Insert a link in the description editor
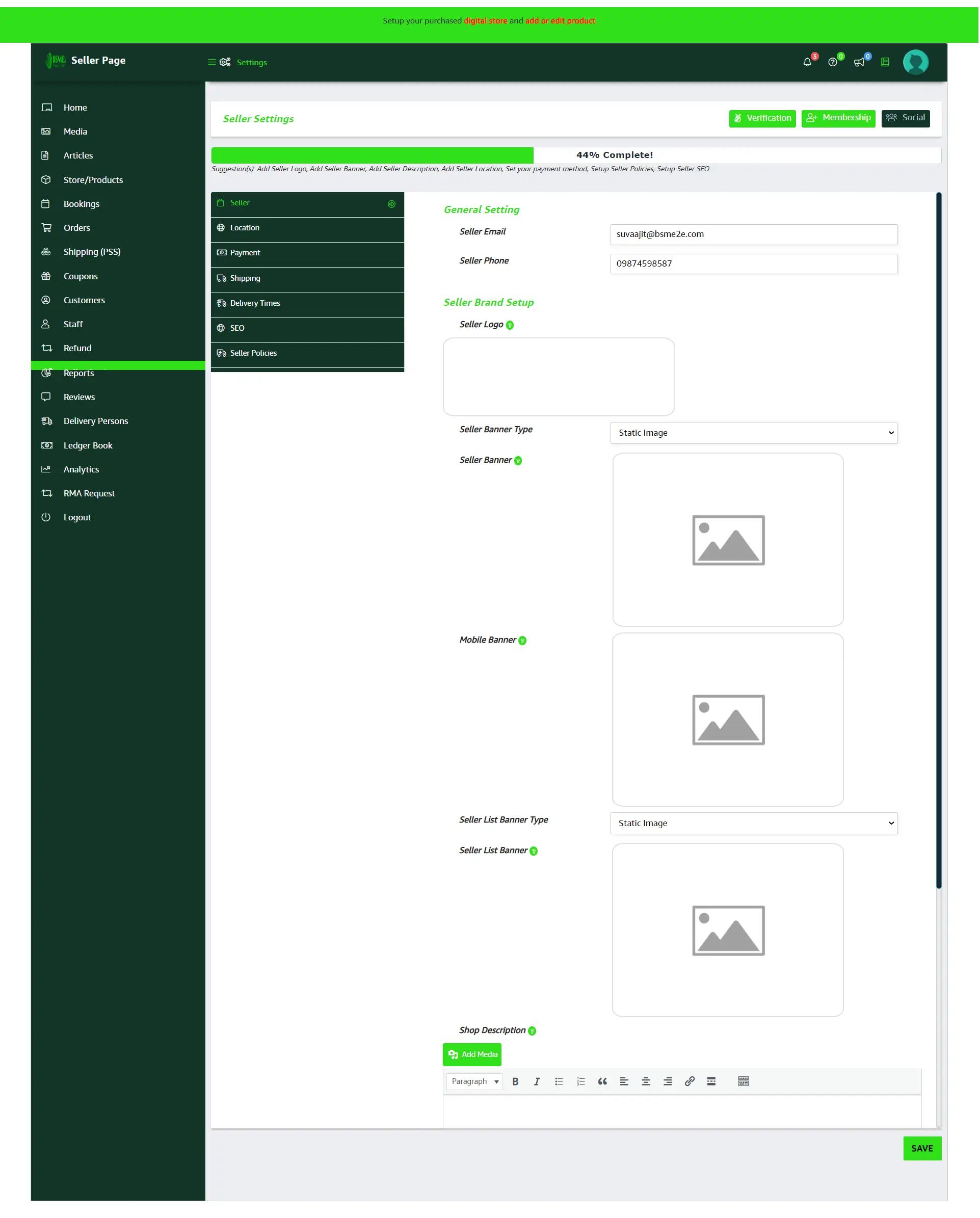The height and width of the screenshot is (1218, 980). (690, 1081)
